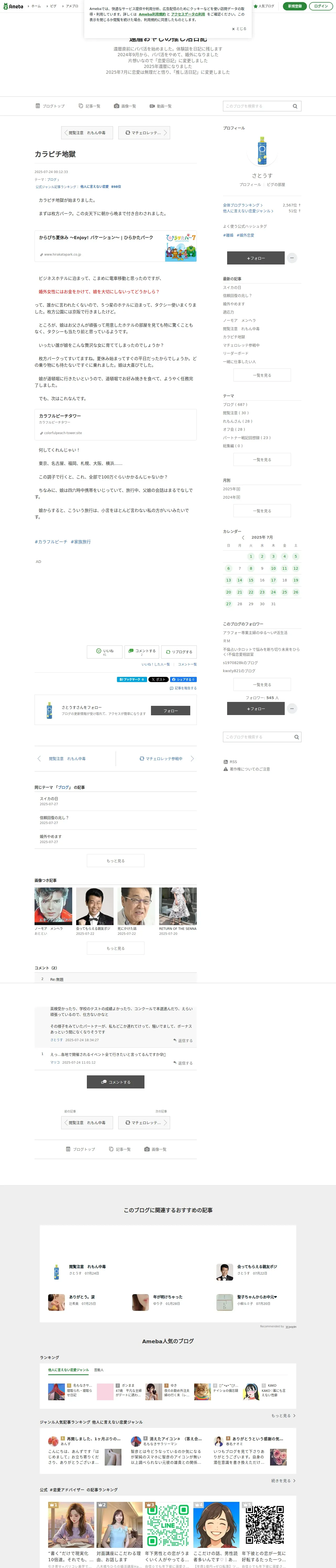Click the top blog search input field

coord(256,106)
